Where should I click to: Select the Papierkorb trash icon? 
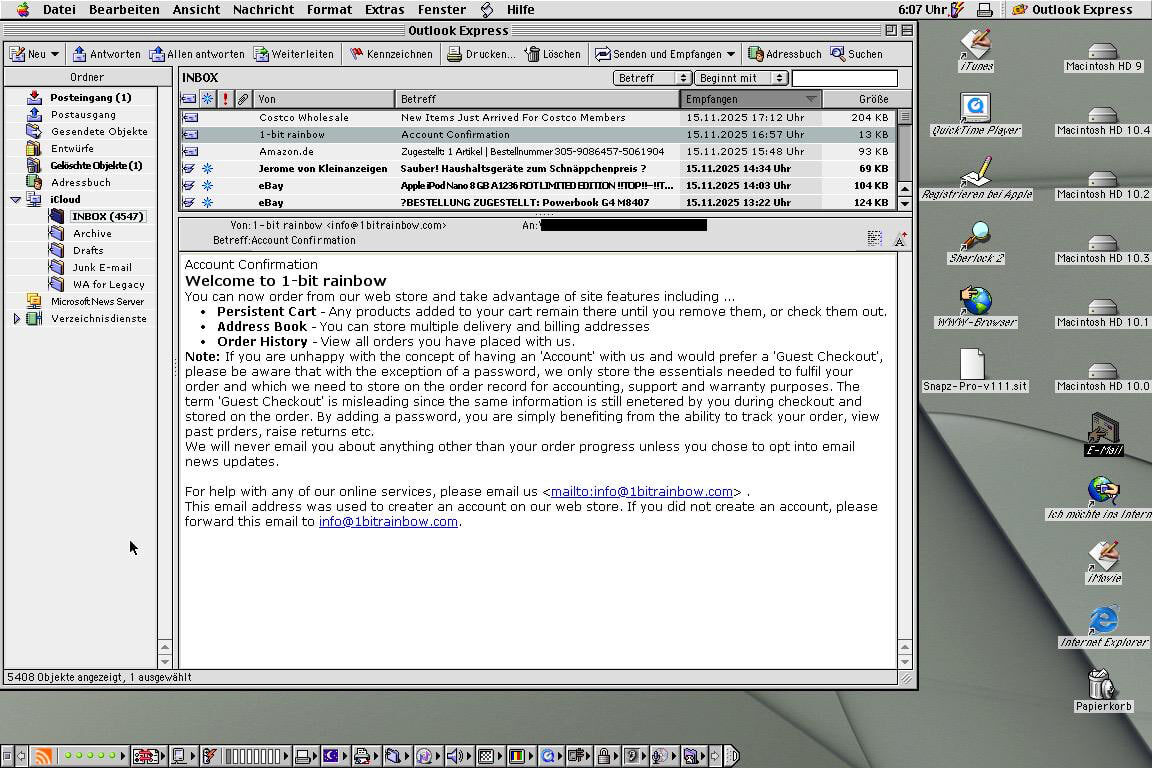(1103, 691)
